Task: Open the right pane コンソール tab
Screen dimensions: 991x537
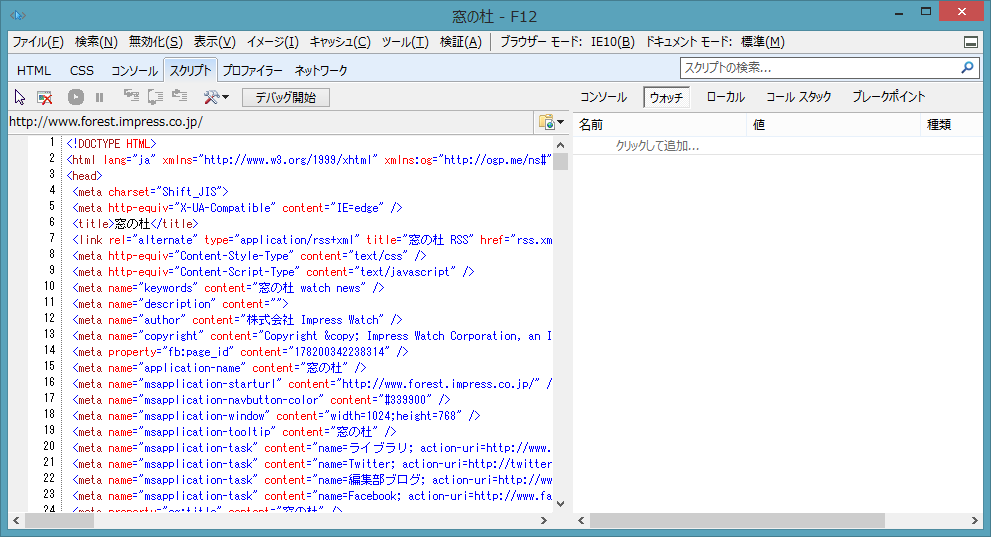Action: 604,97
